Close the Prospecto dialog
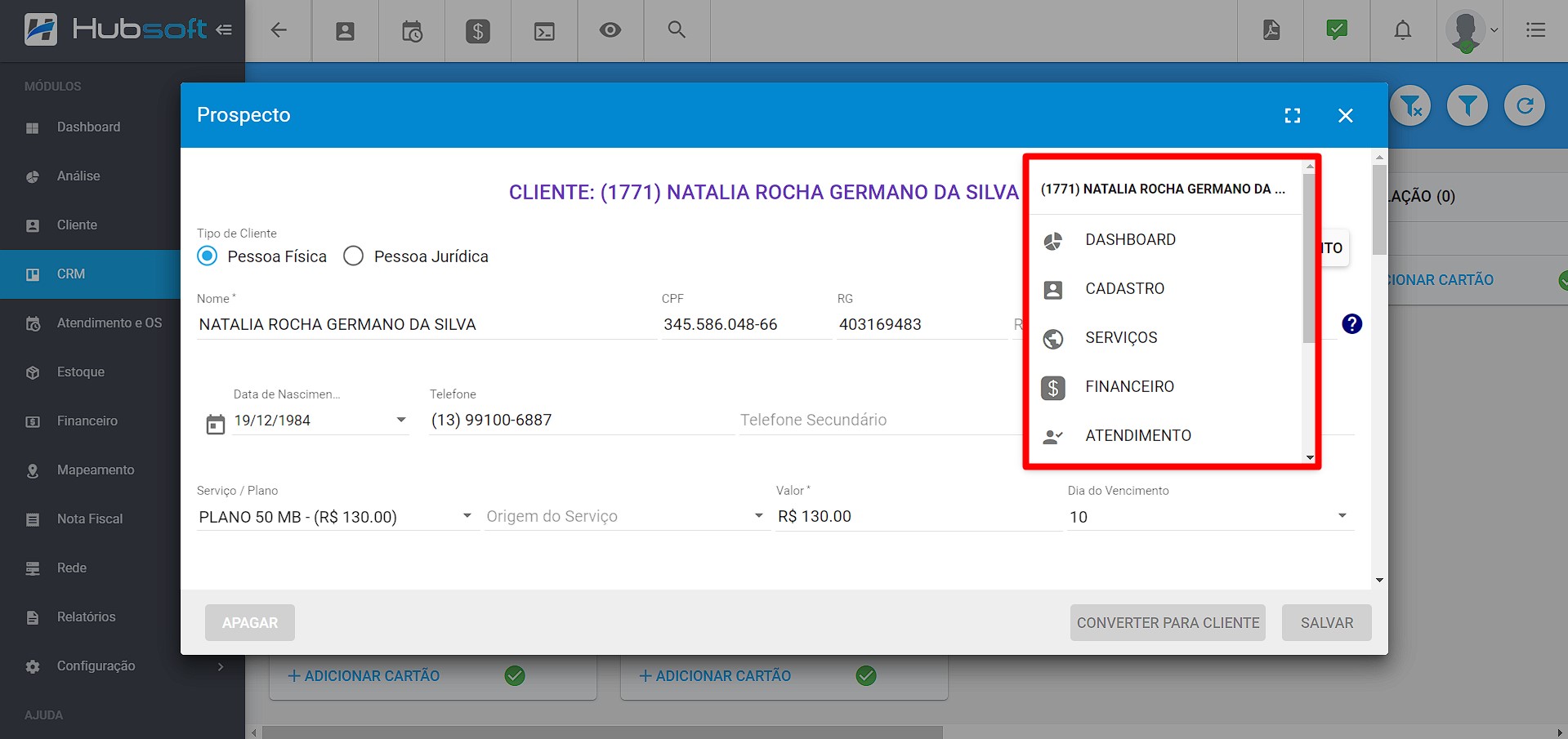Screen dimensions: 1568x739 [x=1346, y=116]
